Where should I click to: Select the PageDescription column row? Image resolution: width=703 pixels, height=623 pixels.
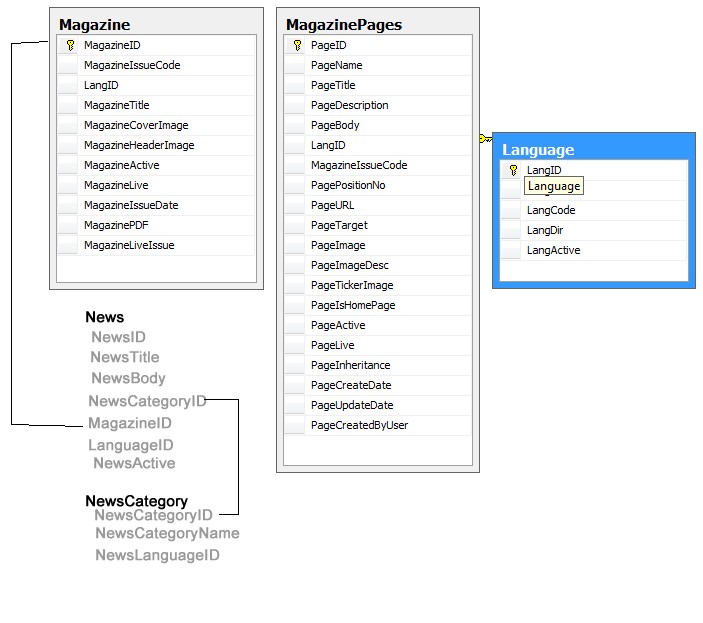378,105
